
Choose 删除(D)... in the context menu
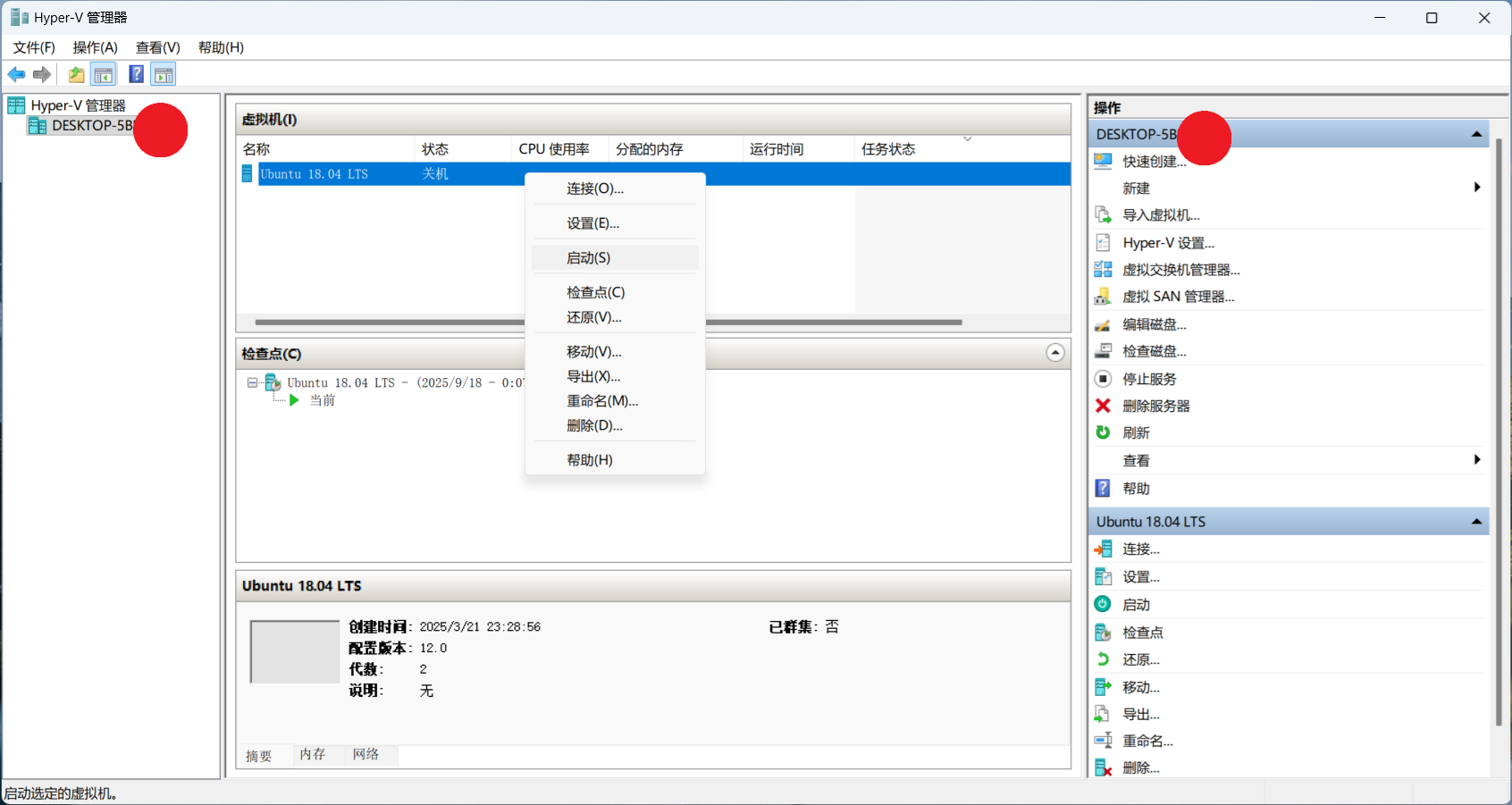(615, 426)
